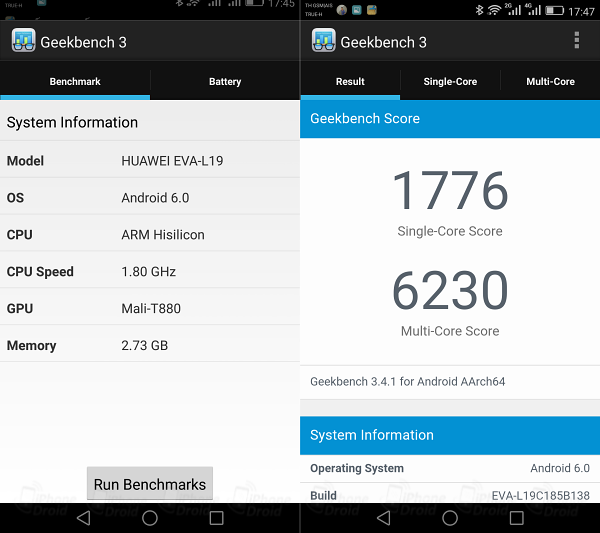The width and height of the screenshot is (600, 533).
Task: Tap the battery indicator on right screen
Action: (x=554, y=10)
